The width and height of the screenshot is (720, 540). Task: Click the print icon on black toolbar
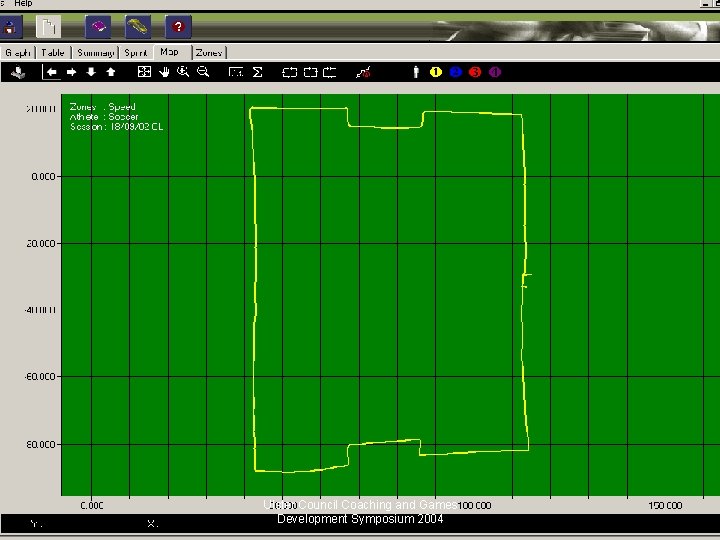[18, 72]
